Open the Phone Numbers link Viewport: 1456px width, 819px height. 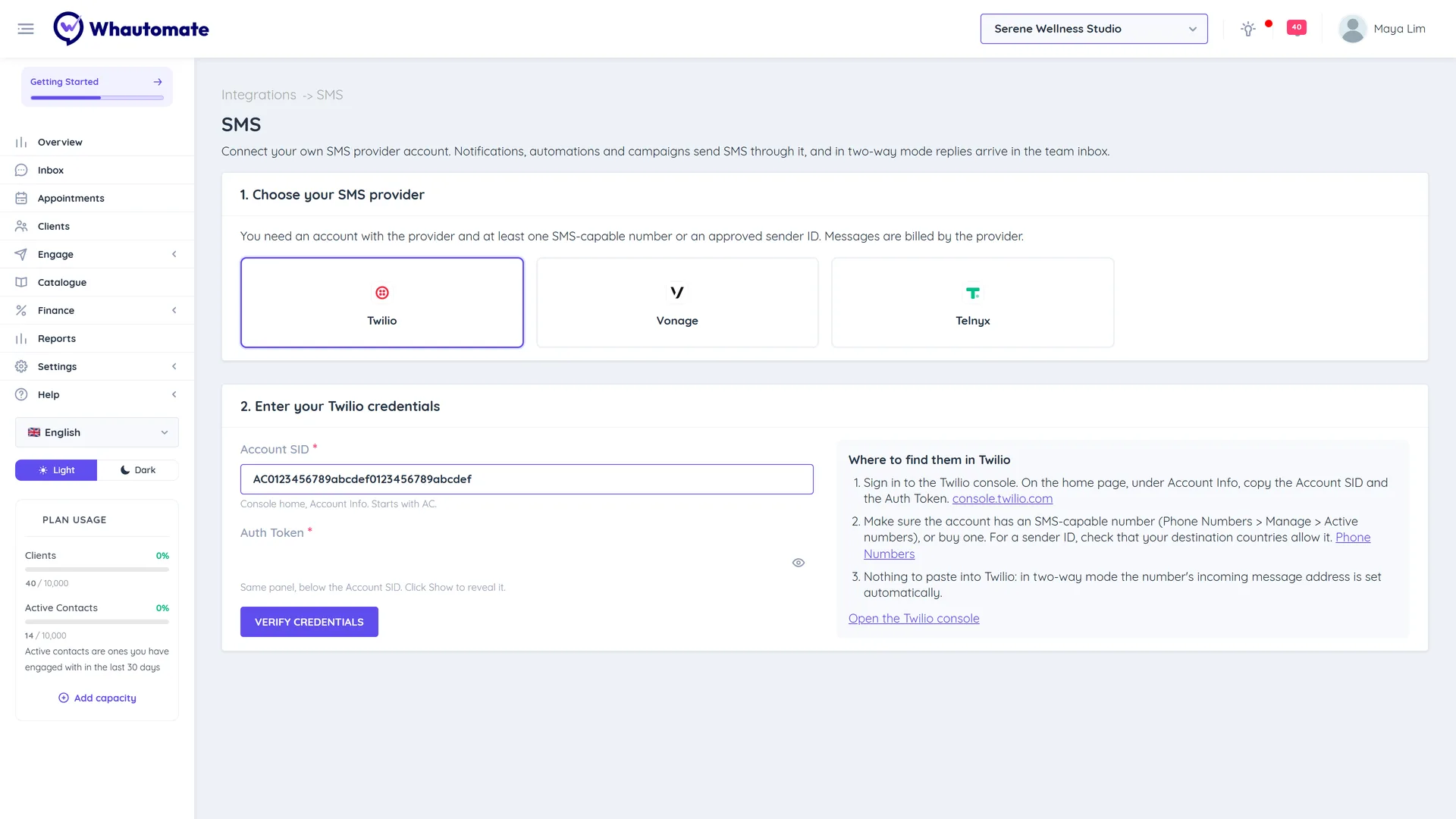click(1117, 545)
